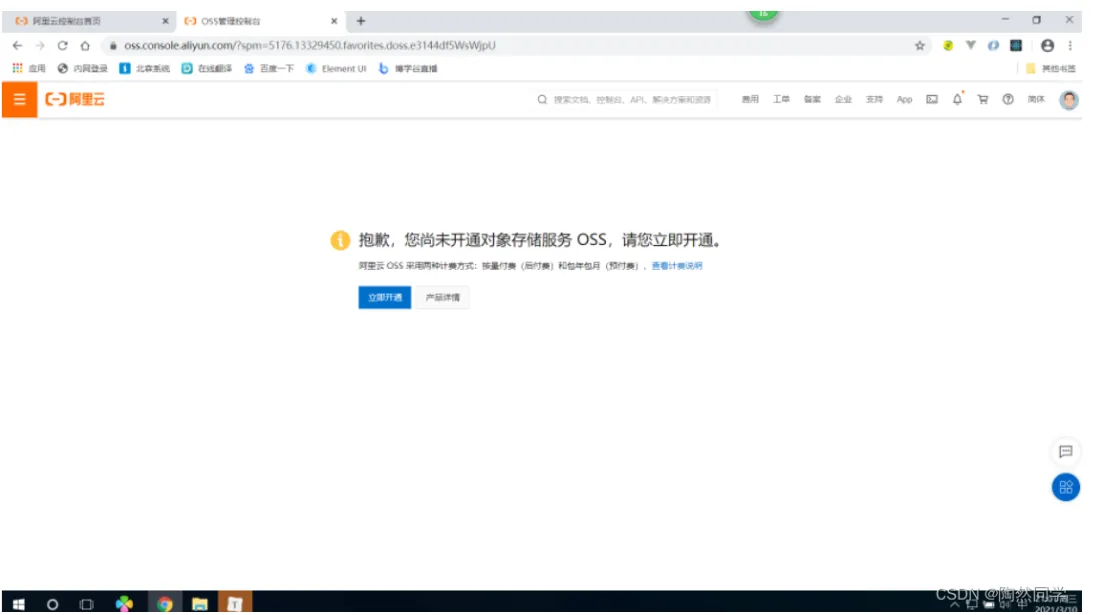Go to the Aliyun logo homepage
1104x615 pixels.
coord(75,99)
